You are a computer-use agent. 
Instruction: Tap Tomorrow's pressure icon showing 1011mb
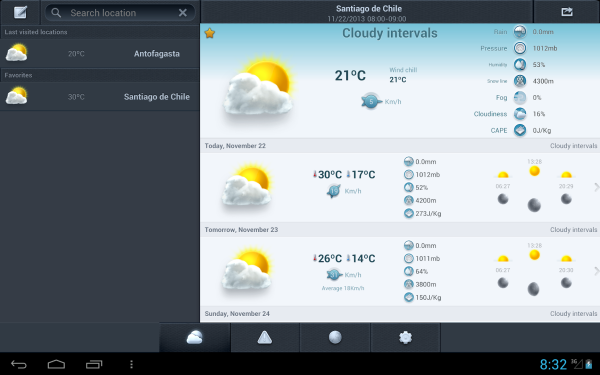409,259
